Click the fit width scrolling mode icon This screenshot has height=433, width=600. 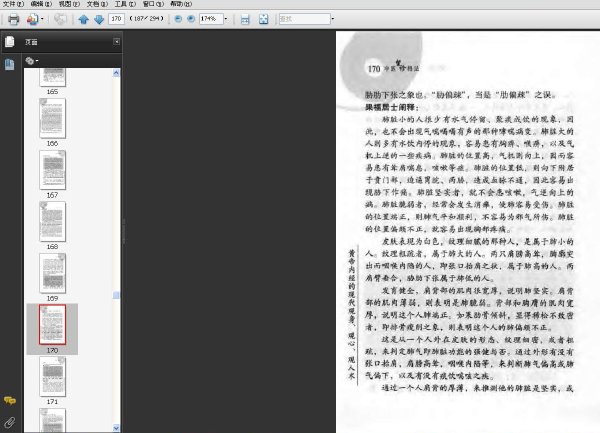[245, 19]
